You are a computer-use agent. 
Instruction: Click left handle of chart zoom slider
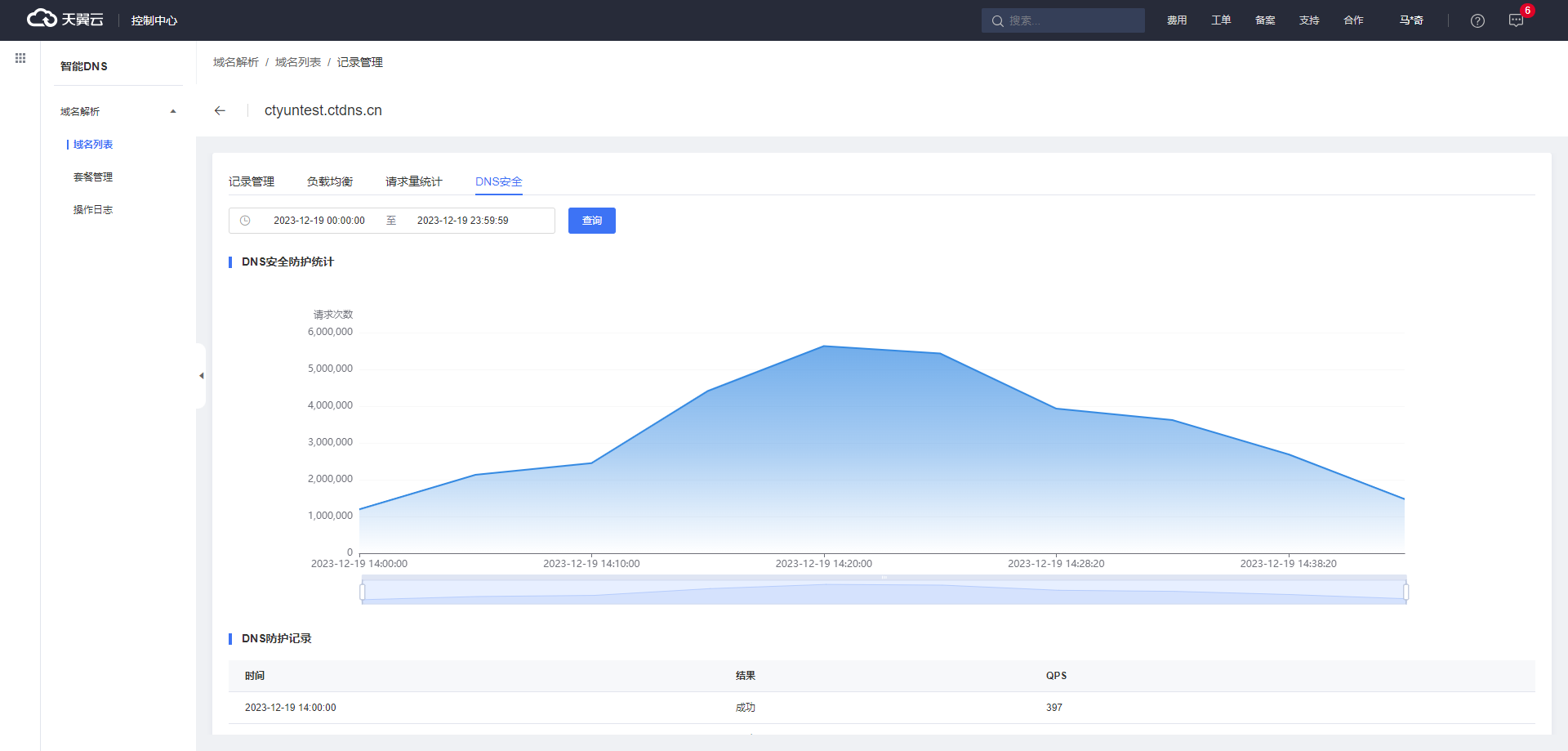click(363, 591)
